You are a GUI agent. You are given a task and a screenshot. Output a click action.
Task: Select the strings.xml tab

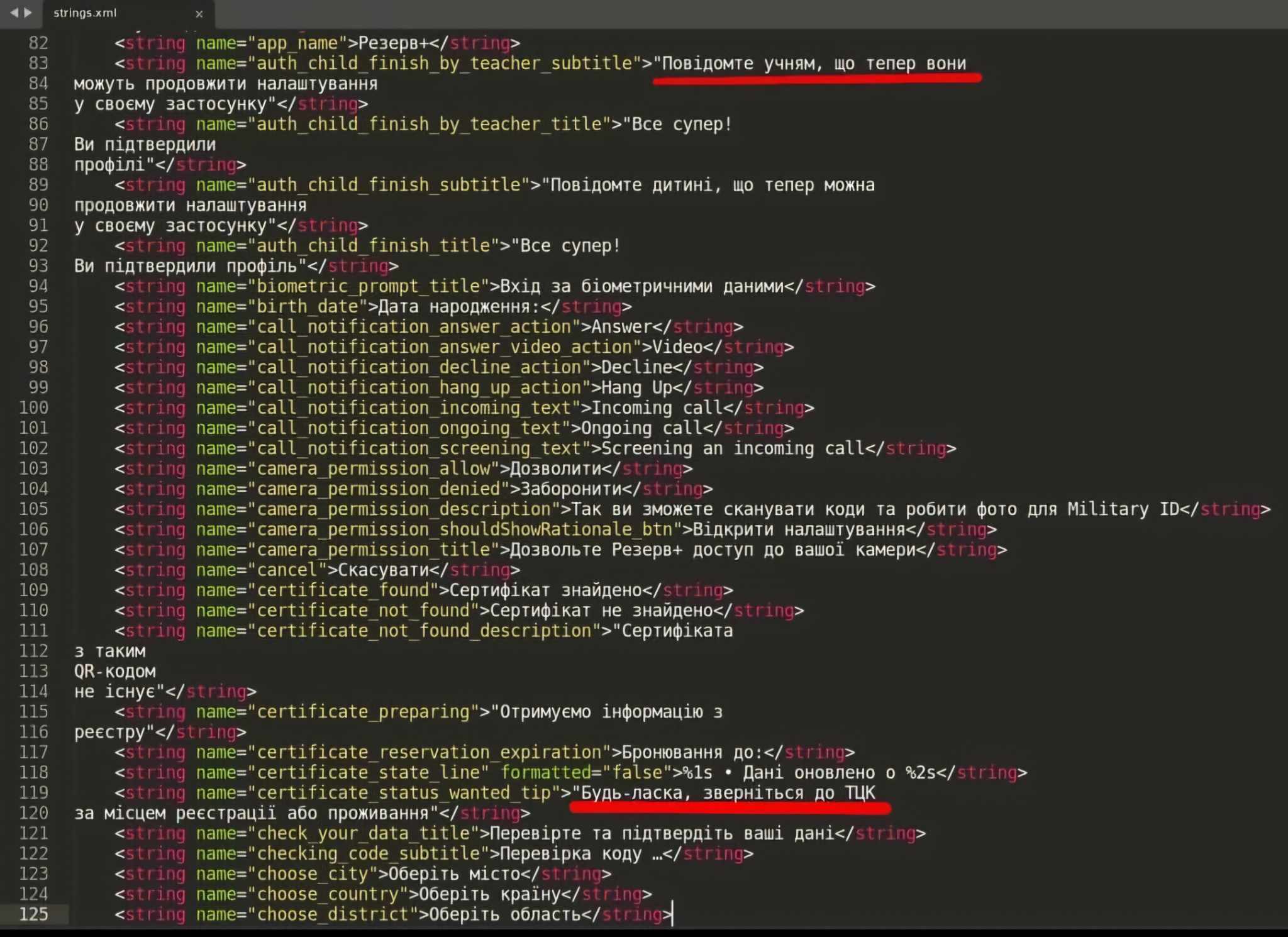(86, 13)
